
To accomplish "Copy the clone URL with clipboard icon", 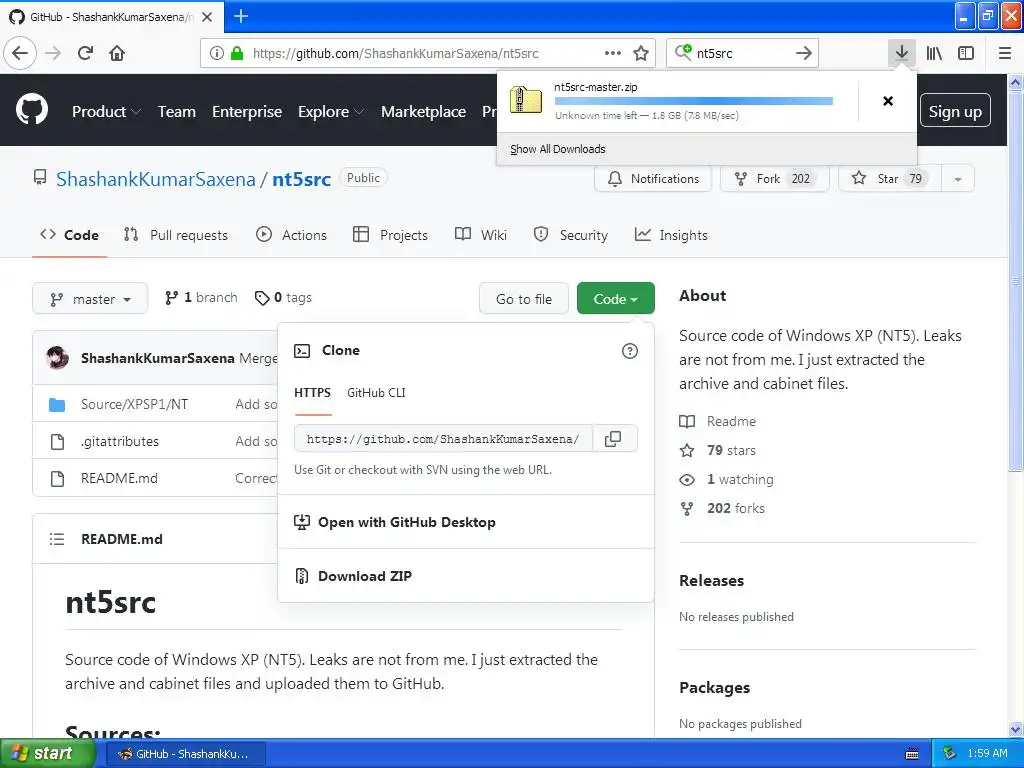I will 613,439.
